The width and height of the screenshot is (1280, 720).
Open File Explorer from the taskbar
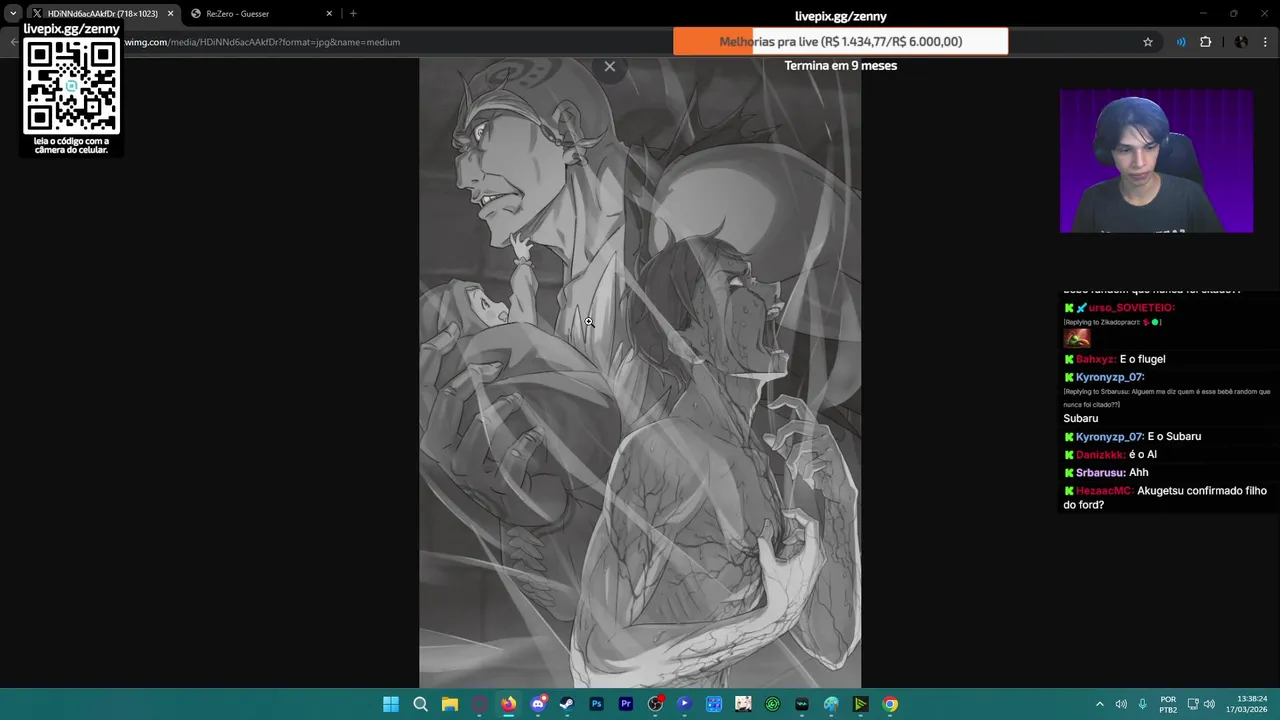(x=450, y=704)
